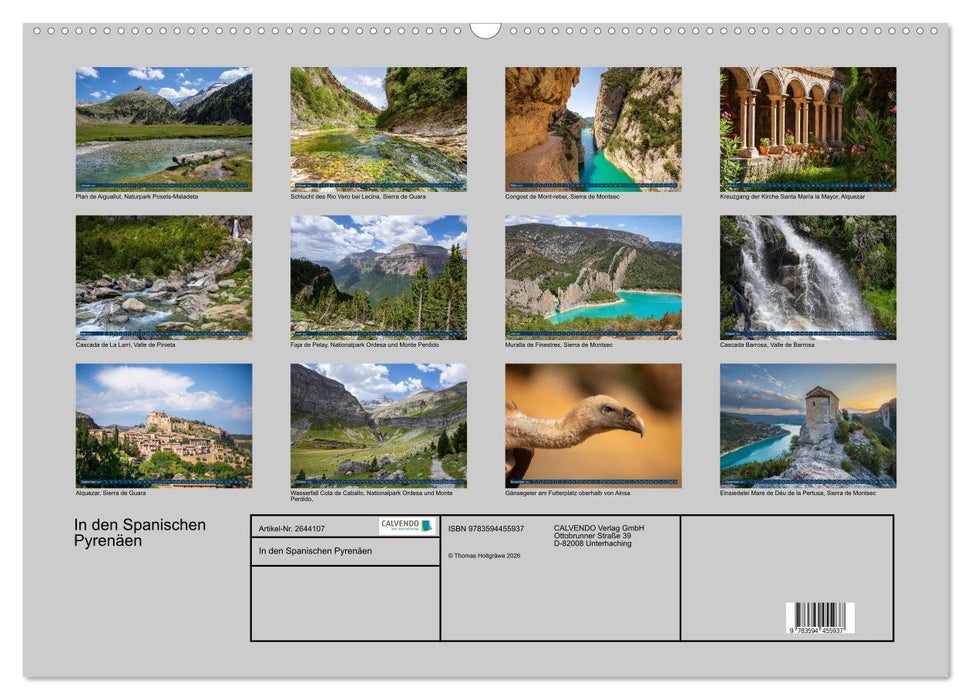Click caption 'Congost de Mont-rebei, Sierra de Montsec'

point(562,196)
